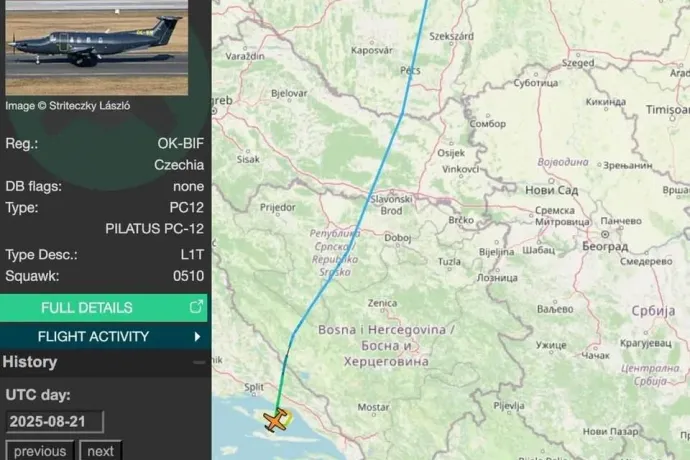Click the Szeged town marker on the map
Screen dimensions: 690x460
(x=578, y=55)
